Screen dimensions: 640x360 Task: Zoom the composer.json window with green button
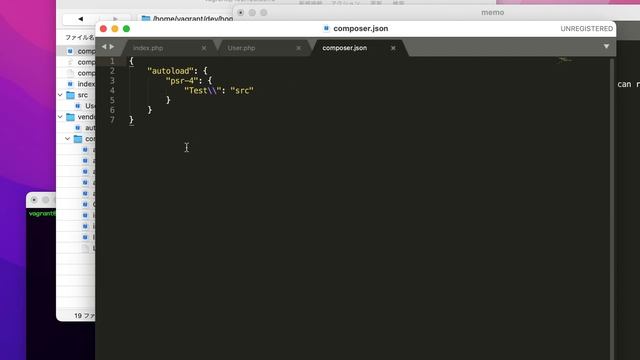pyautogui.click(x=127, y=29)
